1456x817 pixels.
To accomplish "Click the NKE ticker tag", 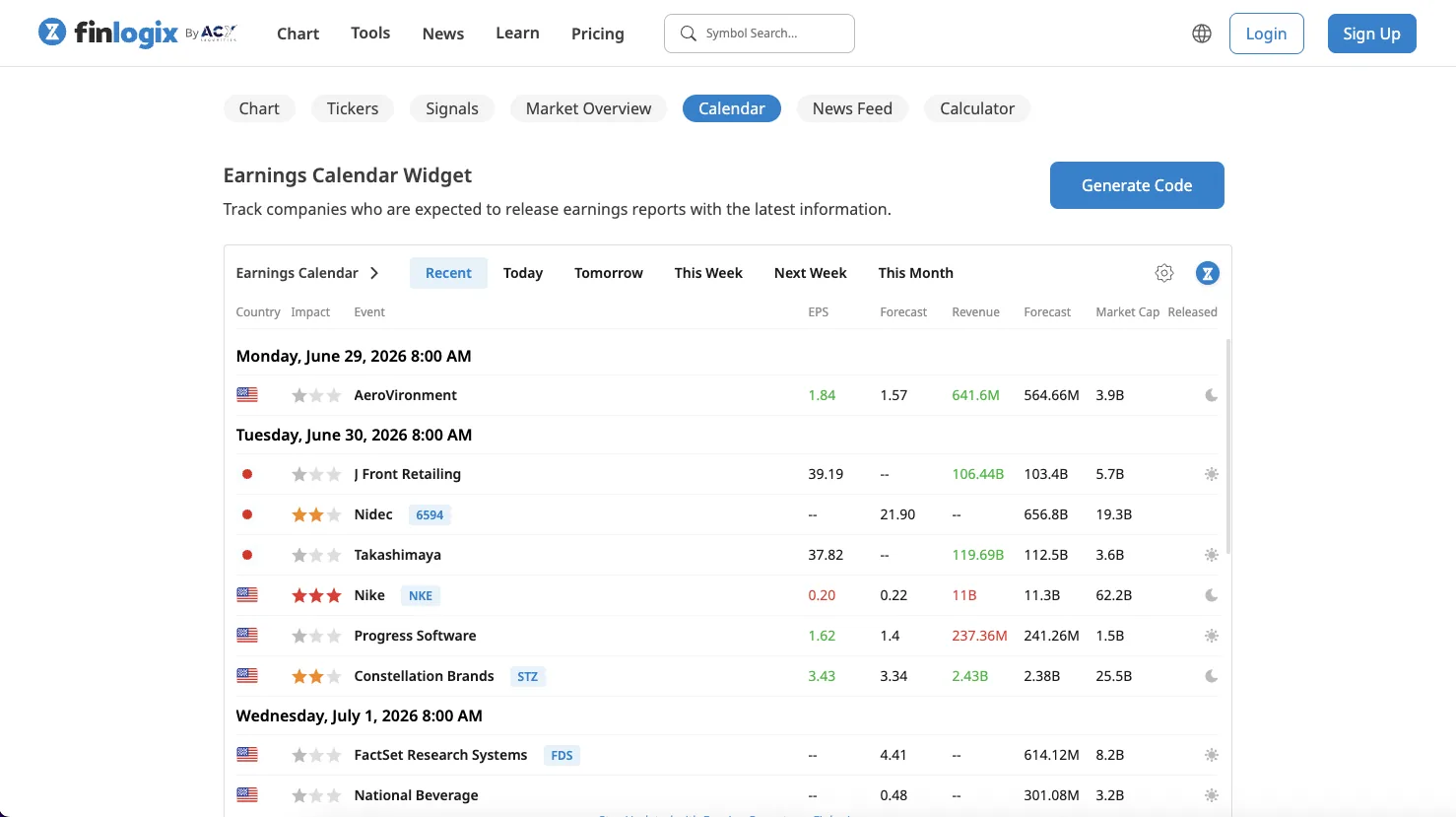I will click(x=421, y=595).
